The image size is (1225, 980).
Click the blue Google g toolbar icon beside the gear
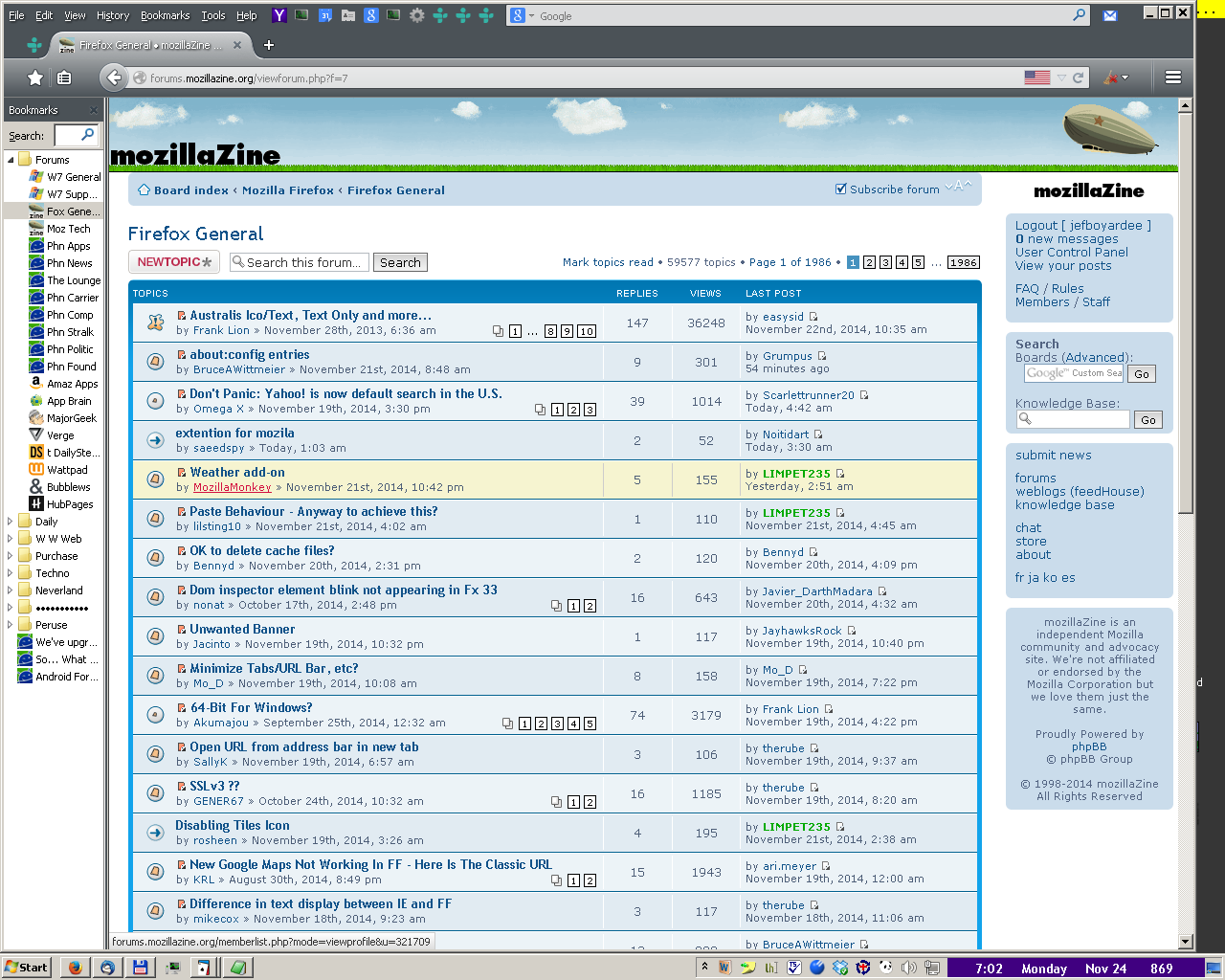click(371, 15)
